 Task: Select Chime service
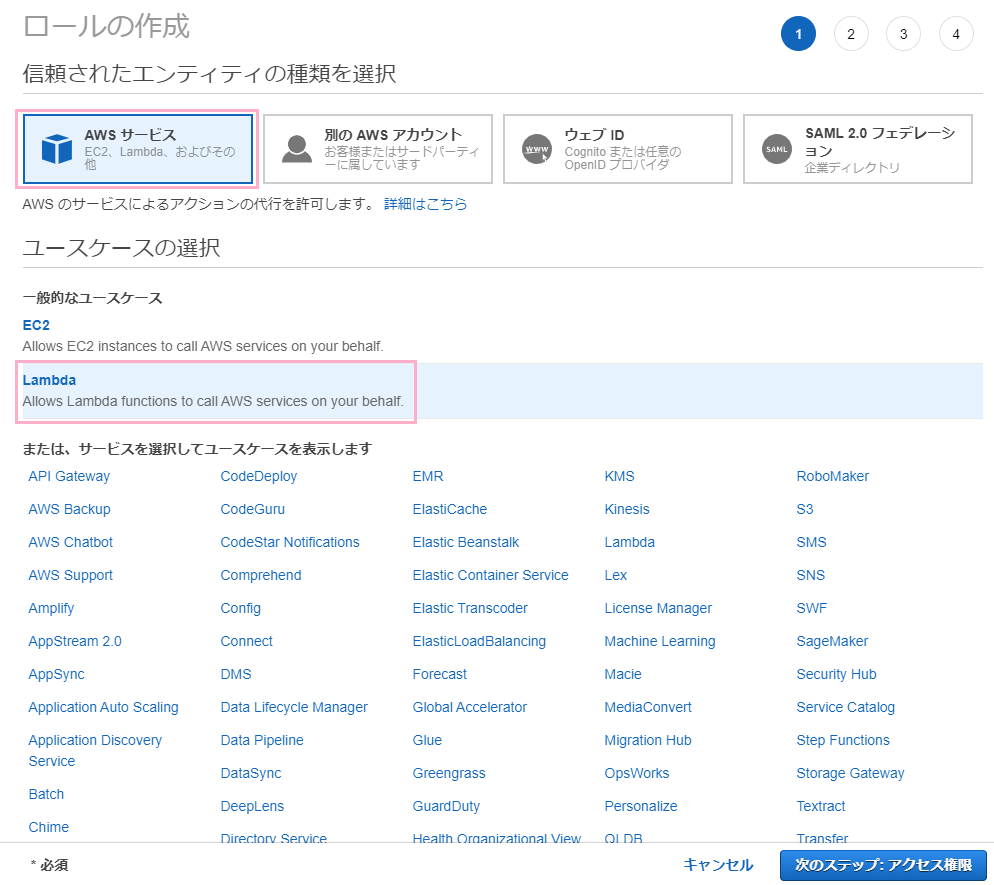tap(49, 827)
